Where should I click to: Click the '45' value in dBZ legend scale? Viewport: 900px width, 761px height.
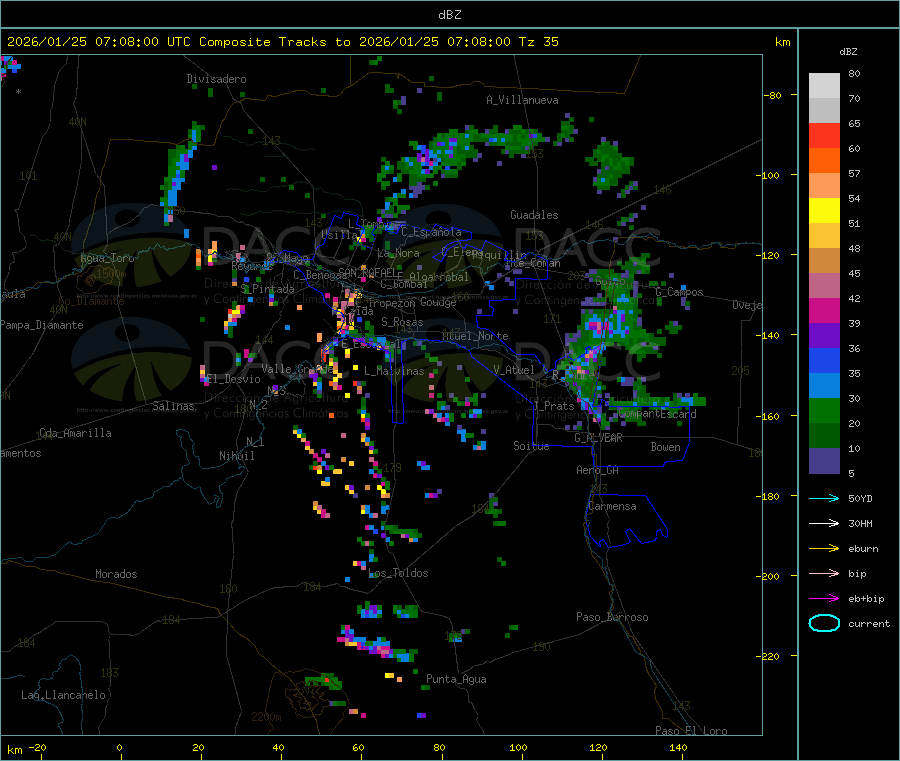tap(854, 273)
